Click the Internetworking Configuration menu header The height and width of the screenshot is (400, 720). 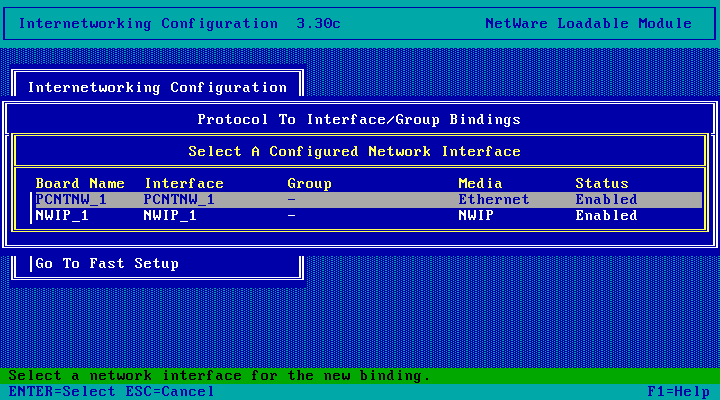pos(157,88)
